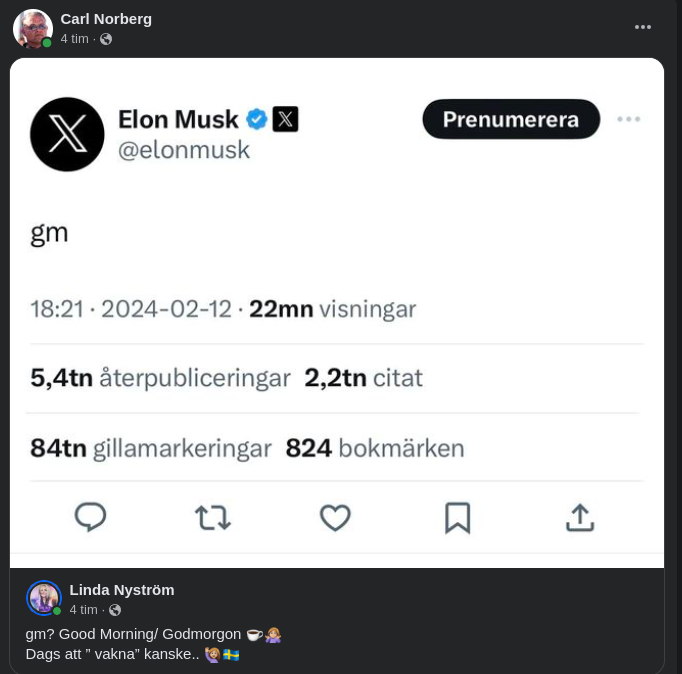This screenshot has height=674, width=682.
Task: Click the reply speech bubble icon
Action: pyautogui.click(x=91, y=516)
